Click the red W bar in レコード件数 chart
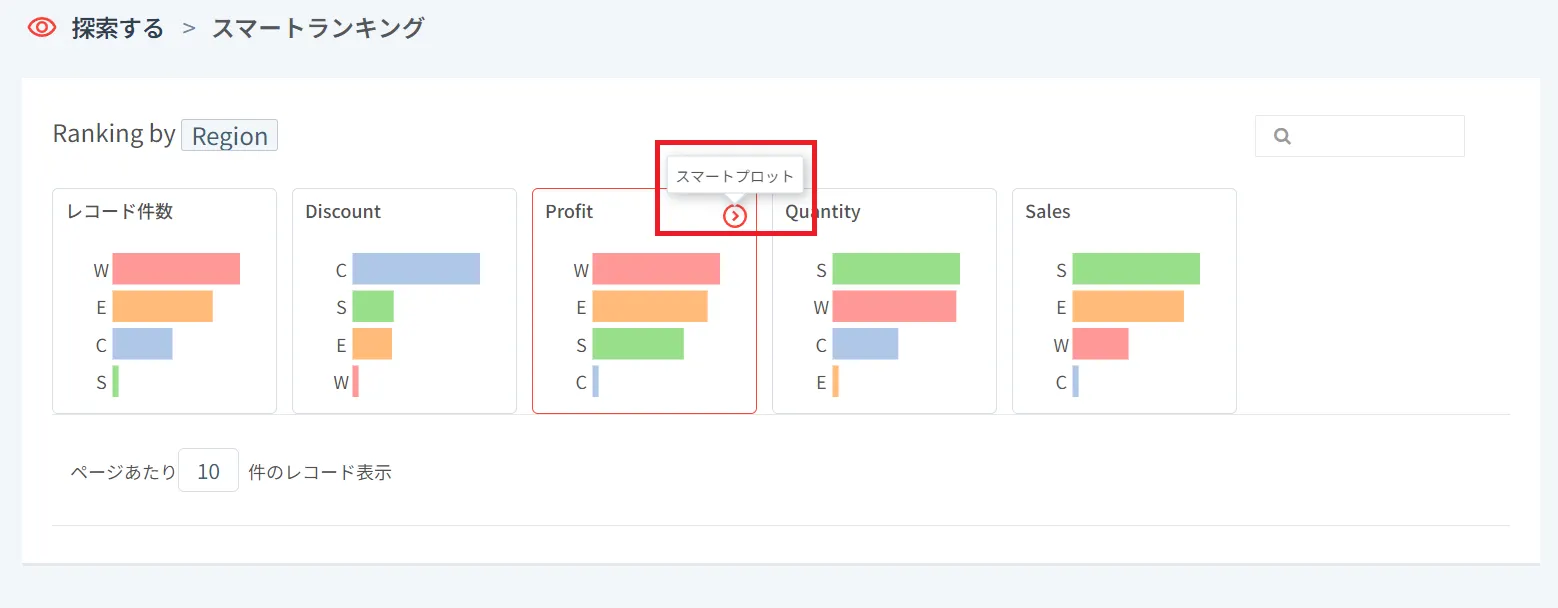The width and height of the screenshot is (1558, 608). pos(176,269)
